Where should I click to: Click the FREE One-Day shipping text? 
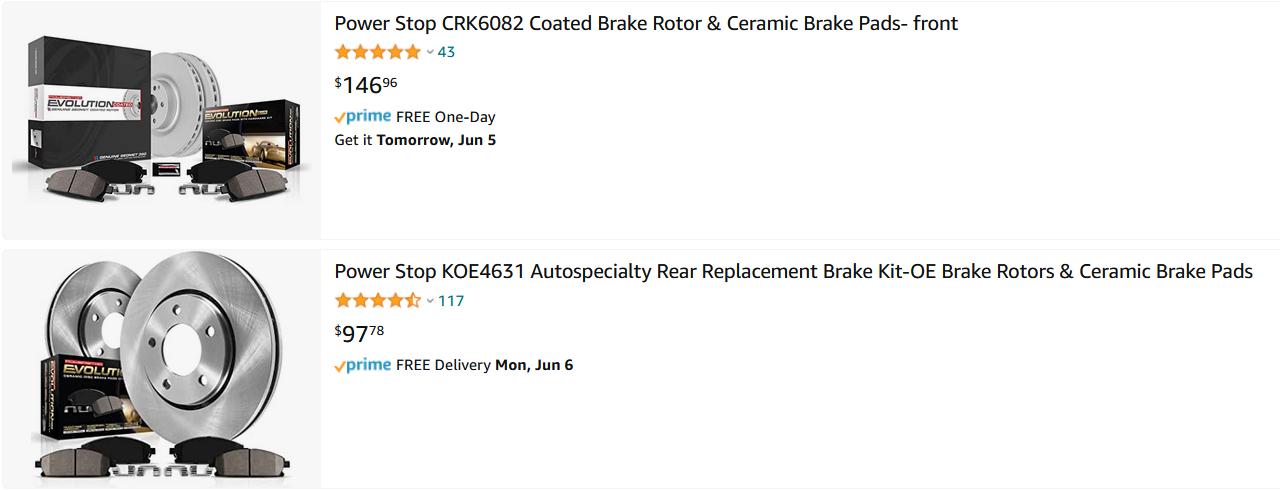[446, 117]
